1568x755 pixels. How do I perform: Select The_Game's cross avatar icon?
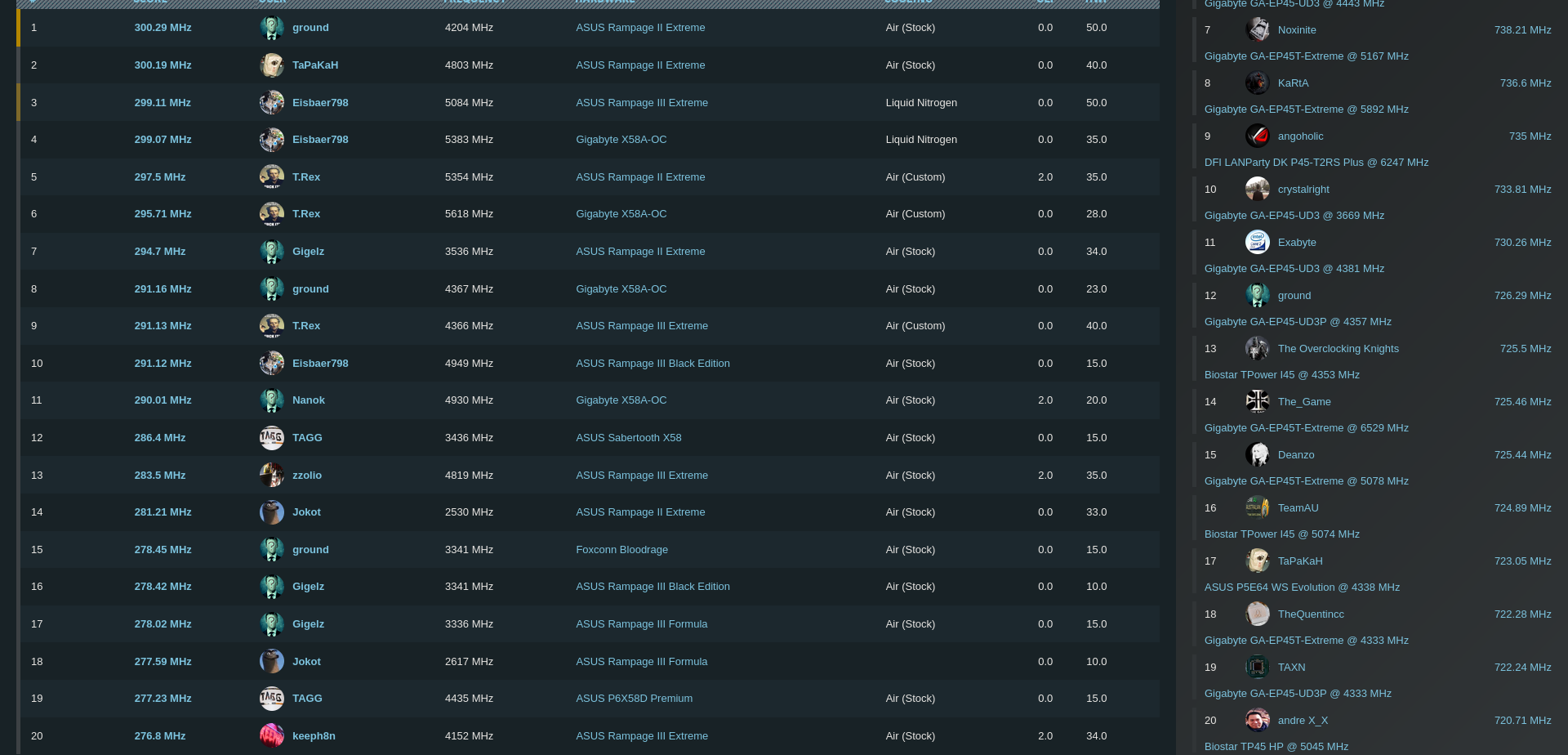(x=1257, y=402)
